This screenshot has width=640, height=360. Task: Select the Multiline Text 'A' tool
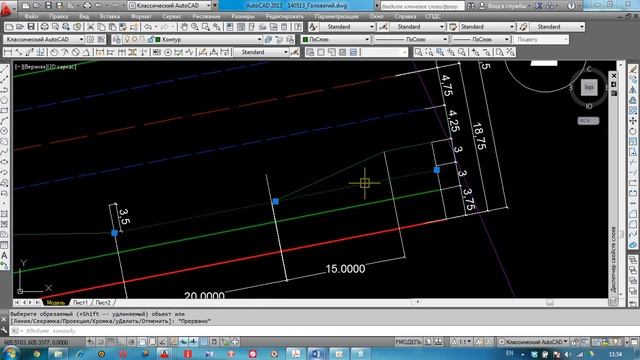4,256
